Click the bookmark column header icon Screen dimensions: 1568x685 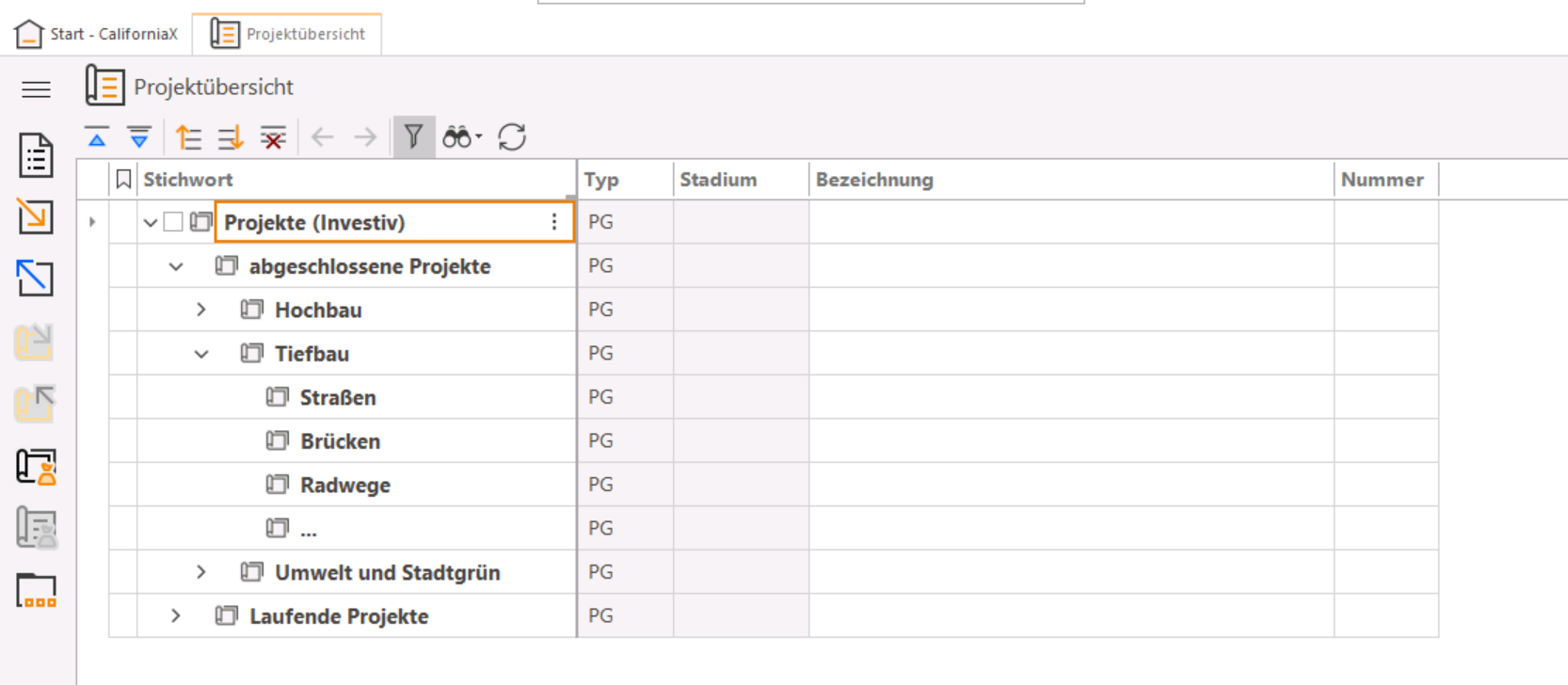(123, 180)
